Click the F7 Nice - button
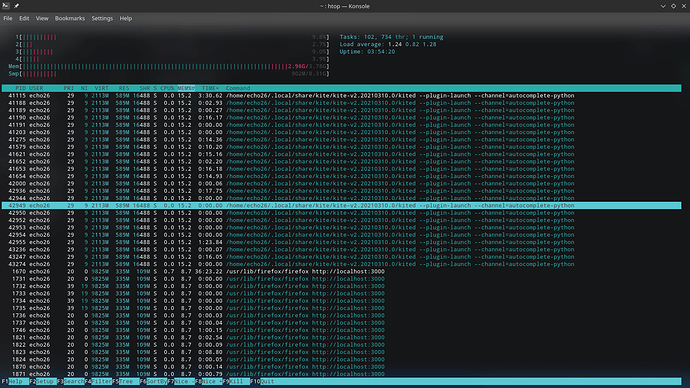 point(180,381)
